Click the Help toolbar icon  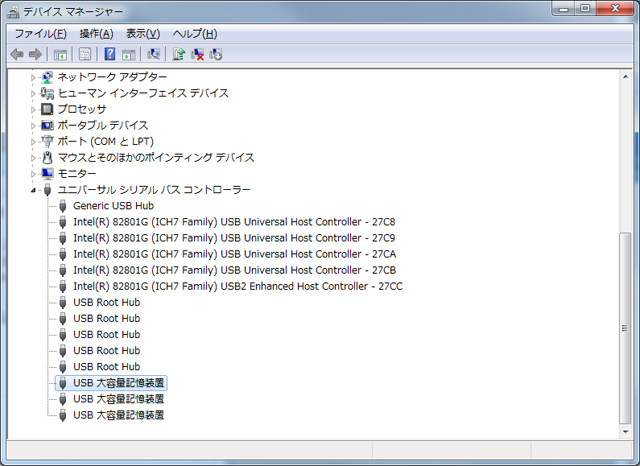click(x=109, y=54)
